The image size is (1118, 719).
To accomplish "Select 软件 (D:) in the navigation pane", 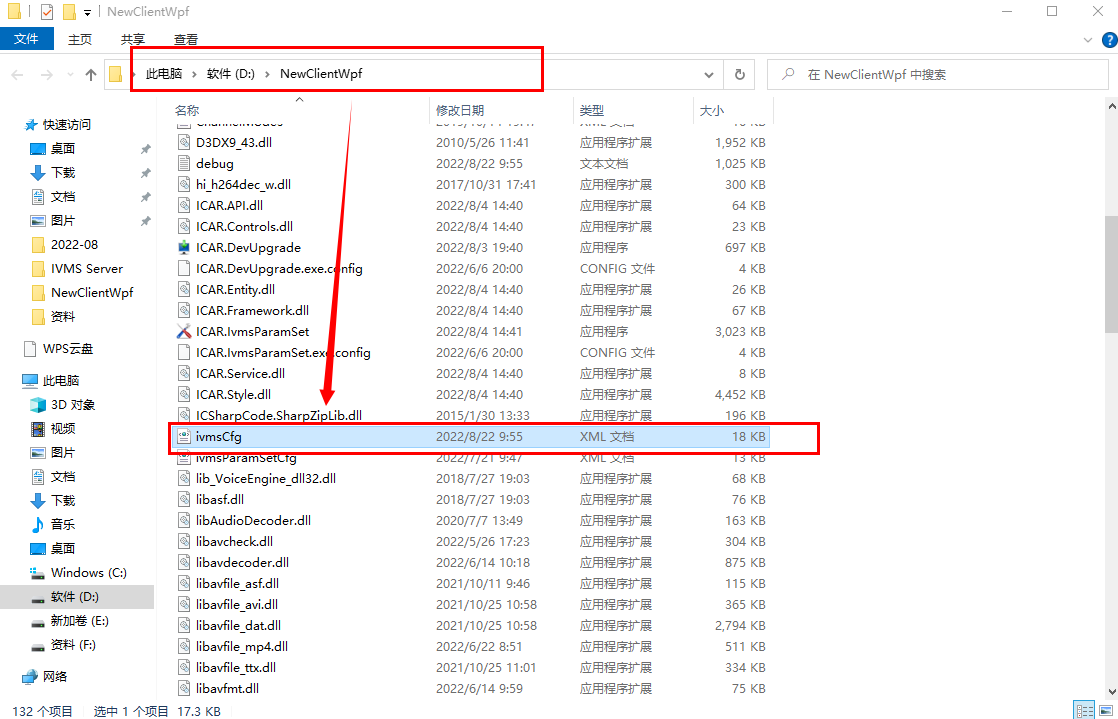I will (77, 597).
